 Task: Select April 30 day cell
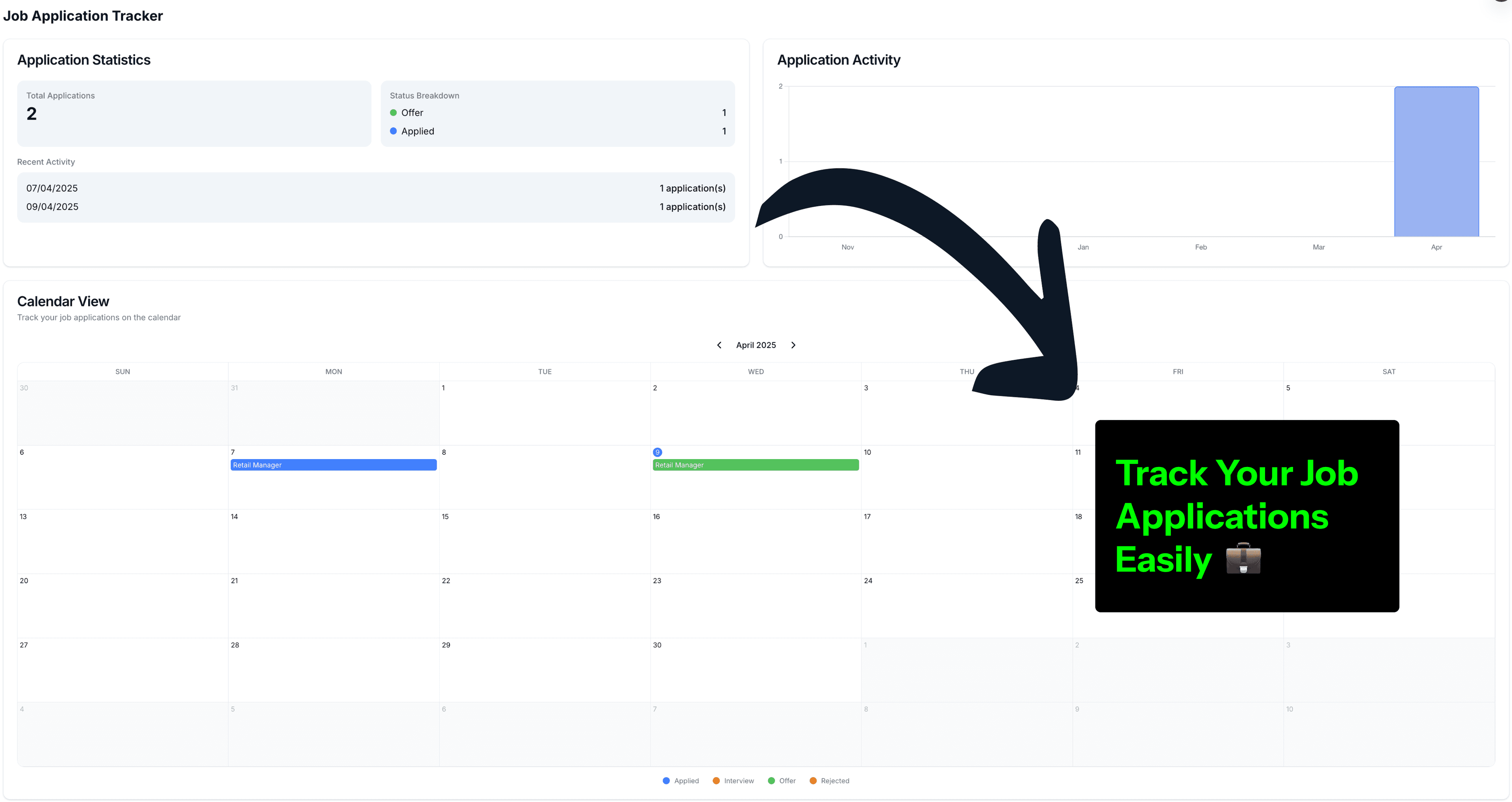click(756, 670)
